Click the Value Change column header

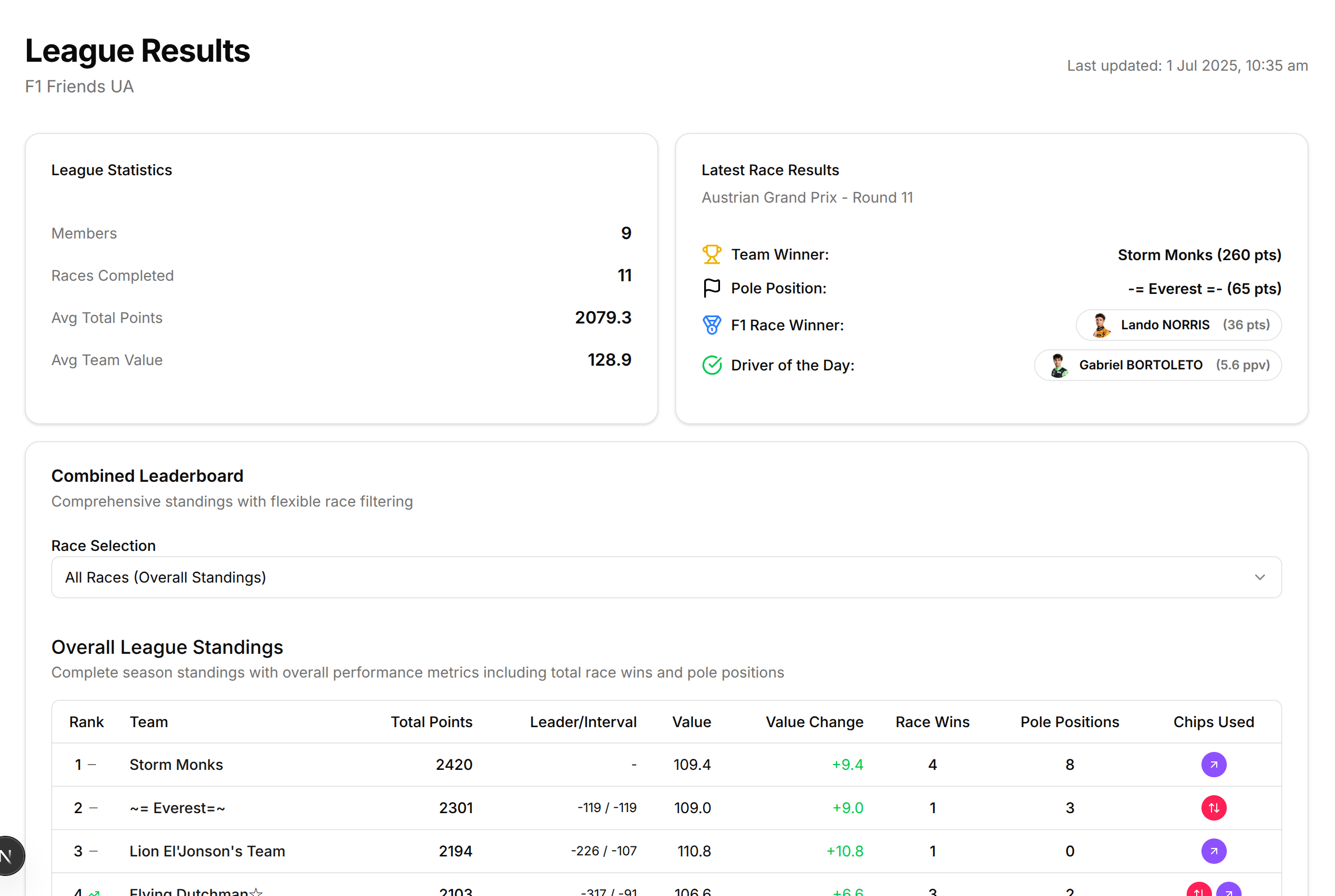point(814,722)
